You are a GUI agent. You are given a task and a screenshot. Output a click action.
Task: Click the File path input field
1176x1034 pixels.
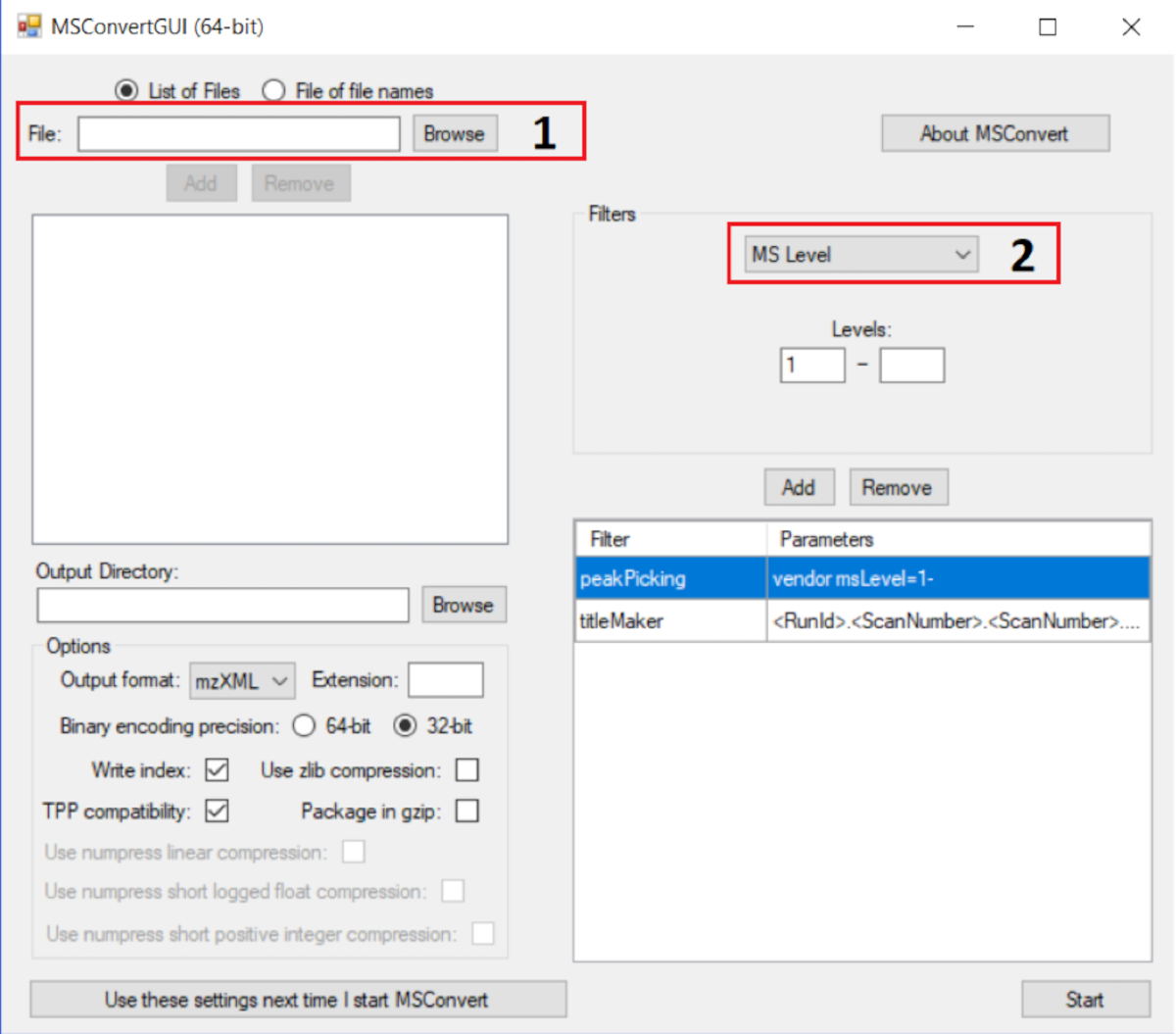[x=239, y=134]
